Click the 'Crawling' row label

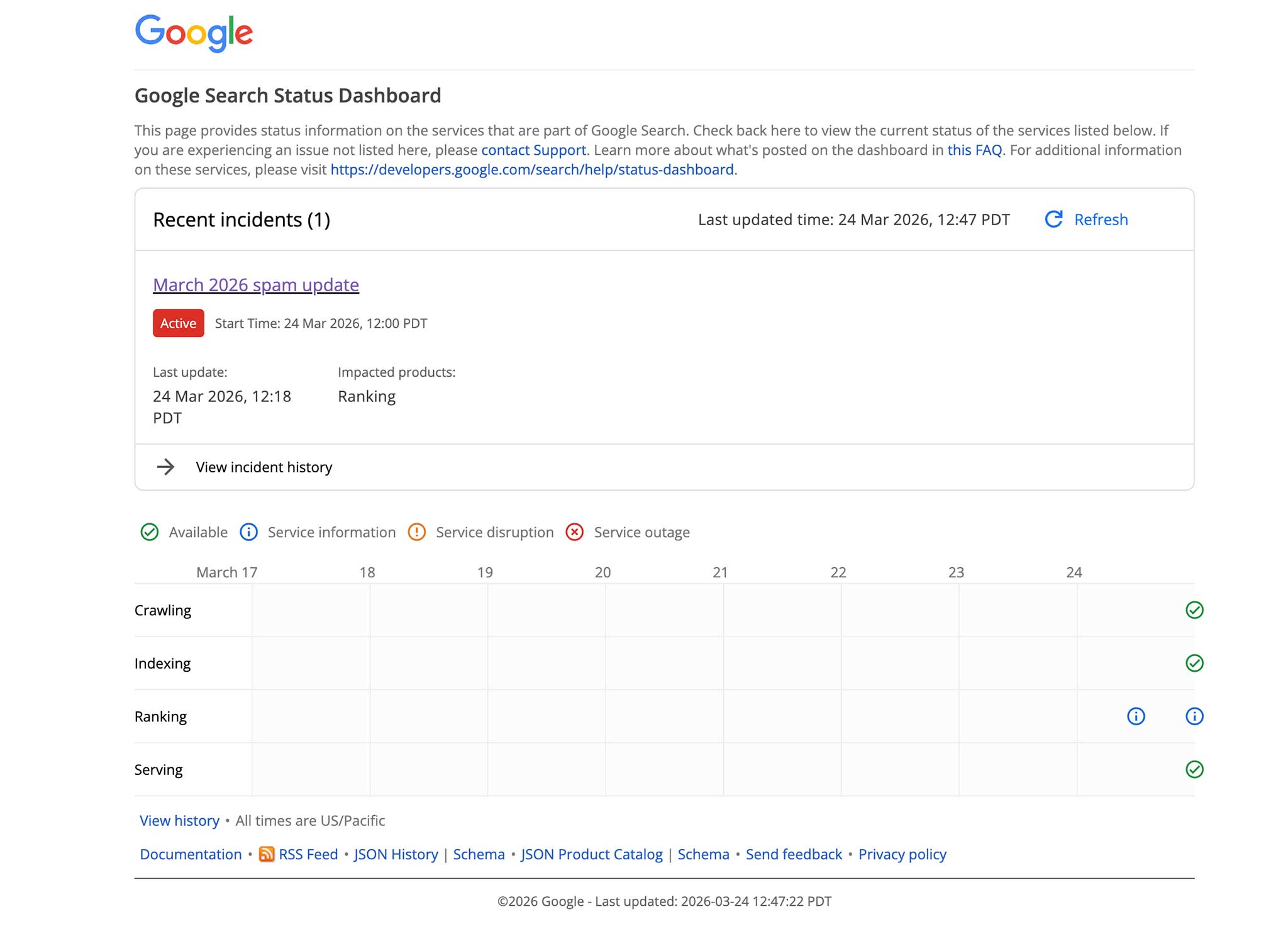pyautogui.click(x=162, y=610)
